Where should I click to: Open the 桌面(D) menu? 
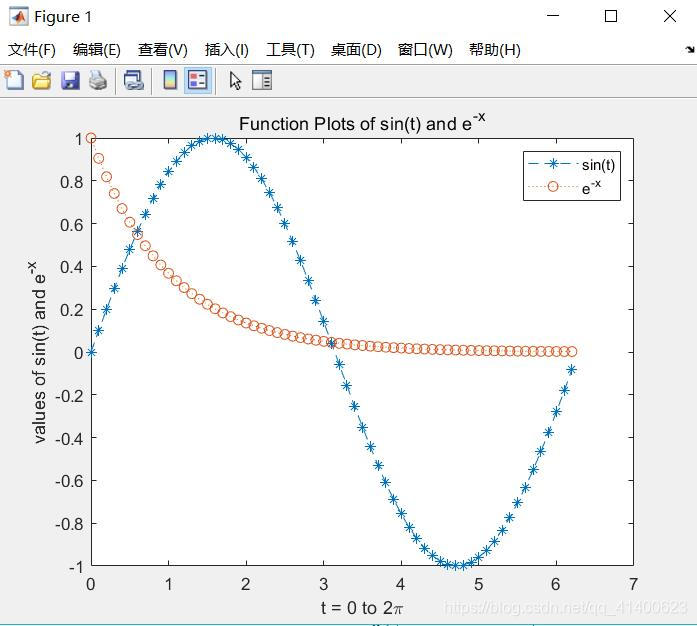356,50
